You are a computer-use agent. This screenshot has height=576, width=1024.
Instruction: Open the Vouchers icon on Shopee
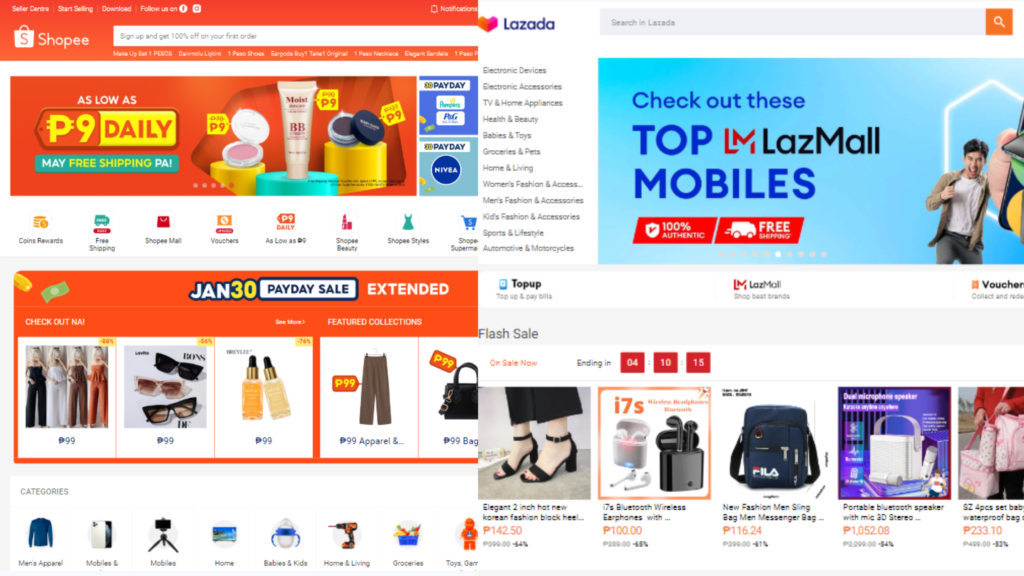(224, 223)
